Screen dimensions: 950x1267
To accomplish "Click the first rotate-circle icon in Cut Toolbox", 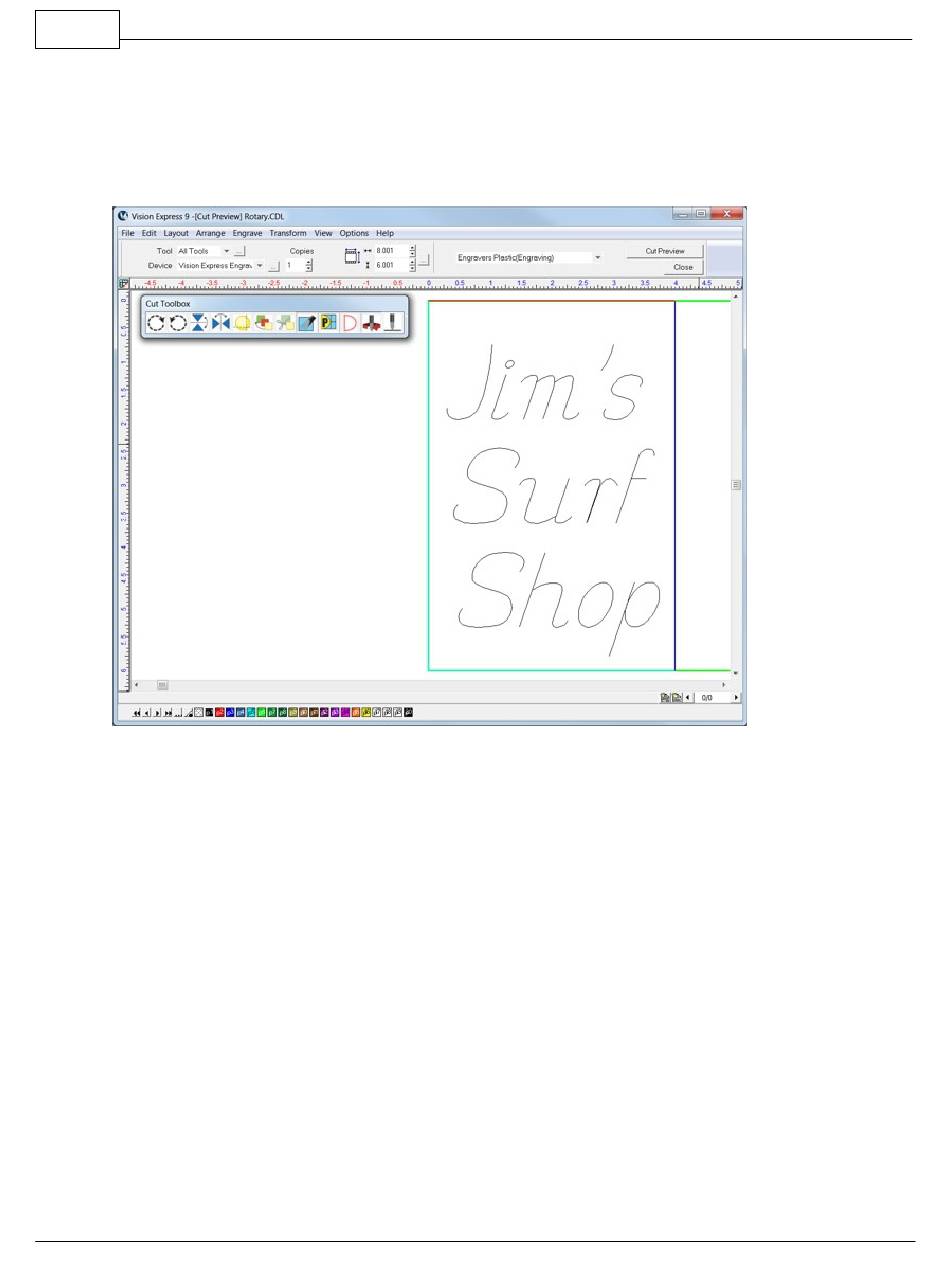I will pyautogui.click(x=156, y=323).
